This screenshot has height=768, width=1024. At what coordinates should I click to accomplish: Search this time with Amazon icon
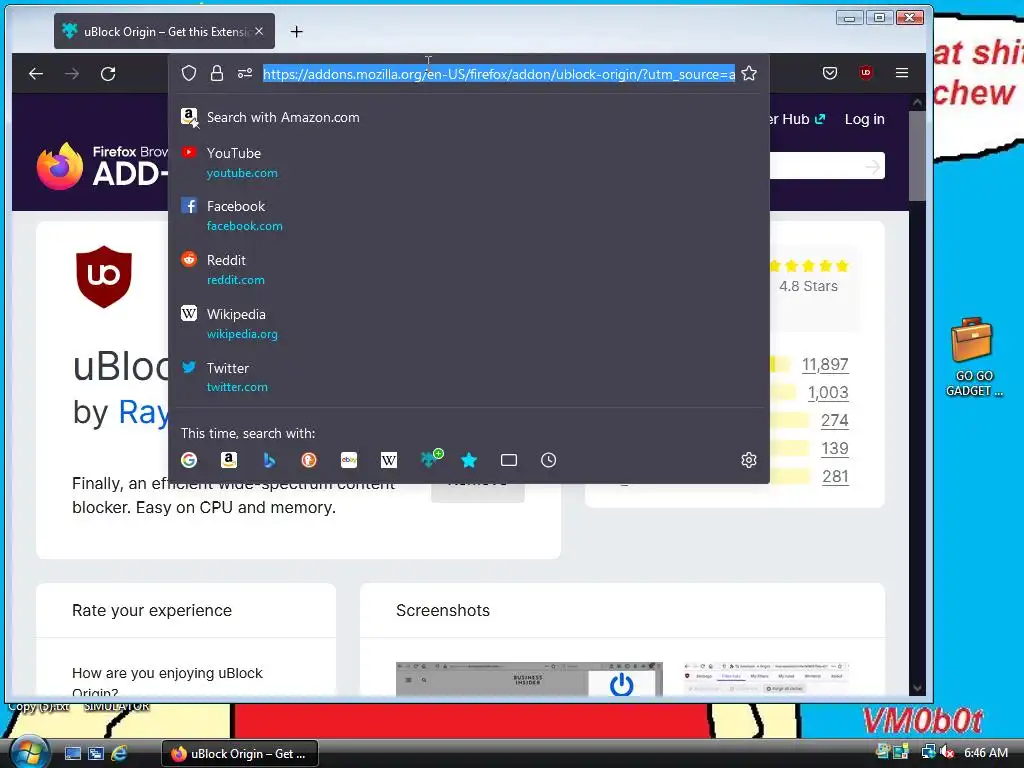coord(229,460)
